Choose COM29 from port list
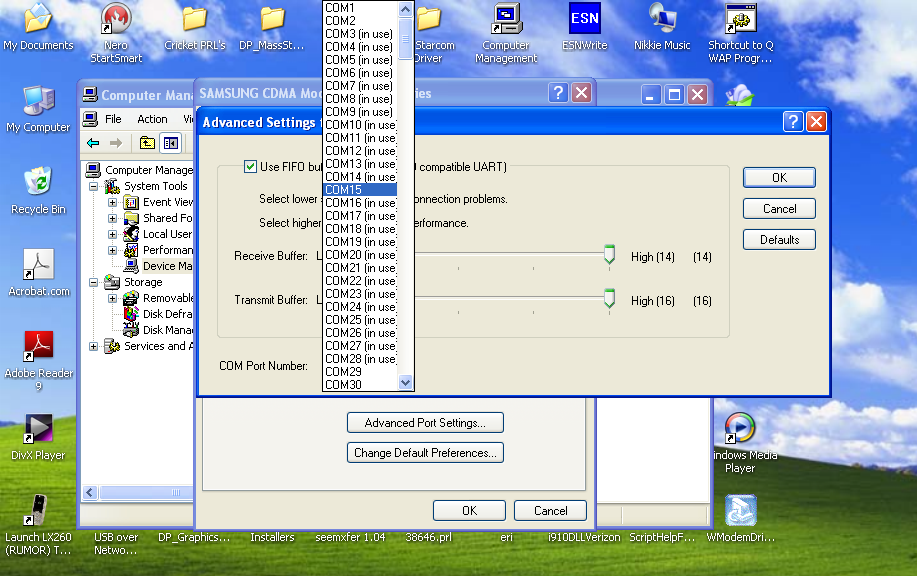Image resolution: width=917 pixels, height=576 pixels. (360, 371)
